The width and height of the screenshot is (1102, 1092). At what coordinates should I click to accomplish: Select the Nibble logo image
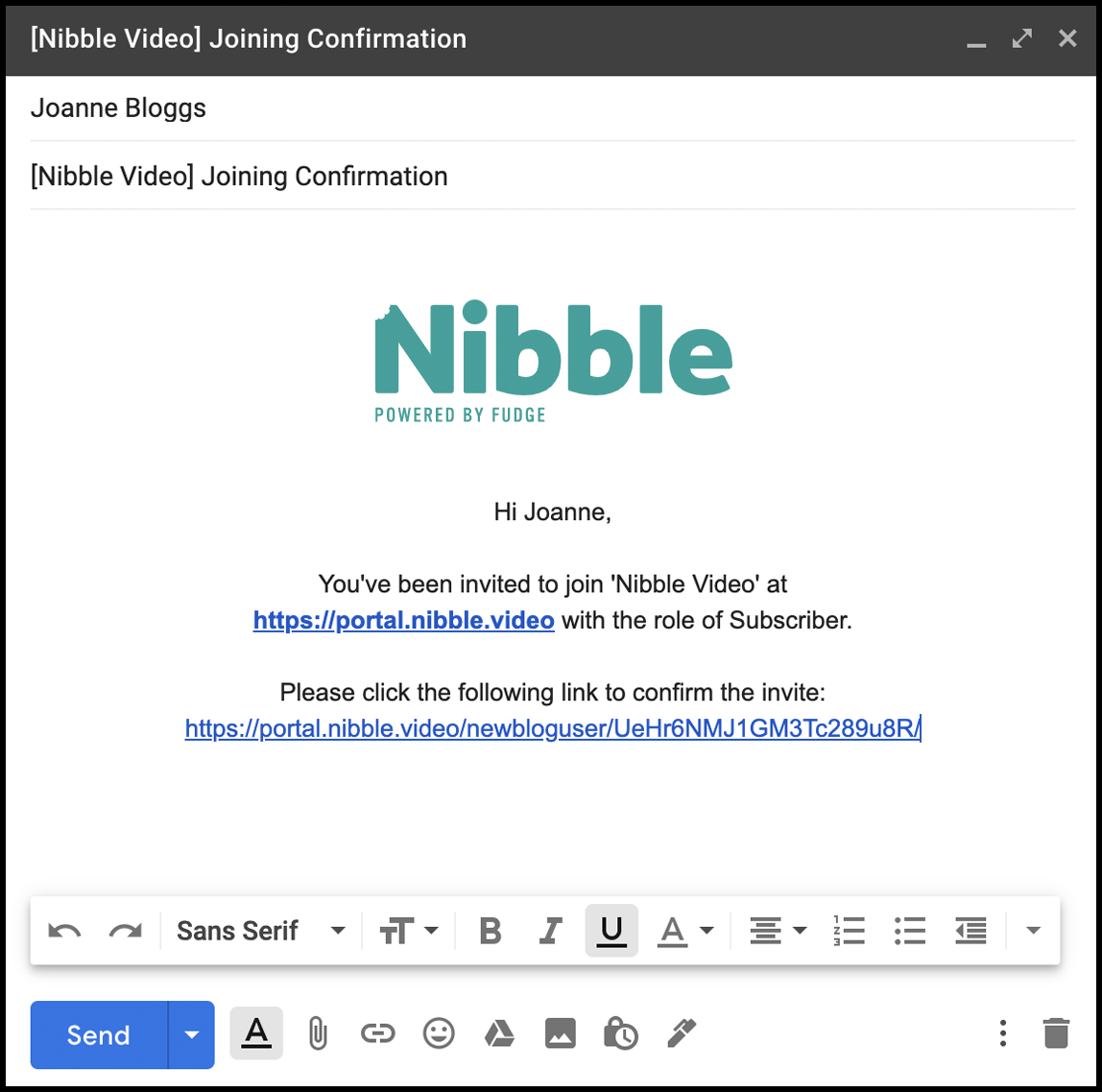pyautogui.click(x=553, y=361)
